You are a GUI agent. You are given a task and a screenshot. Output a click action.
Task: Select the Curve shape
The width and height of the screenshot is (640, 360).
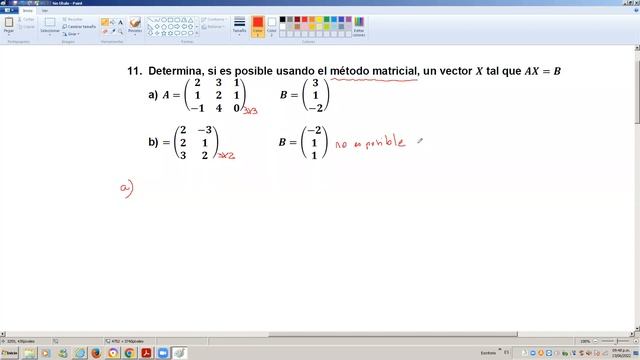(157, 20)
